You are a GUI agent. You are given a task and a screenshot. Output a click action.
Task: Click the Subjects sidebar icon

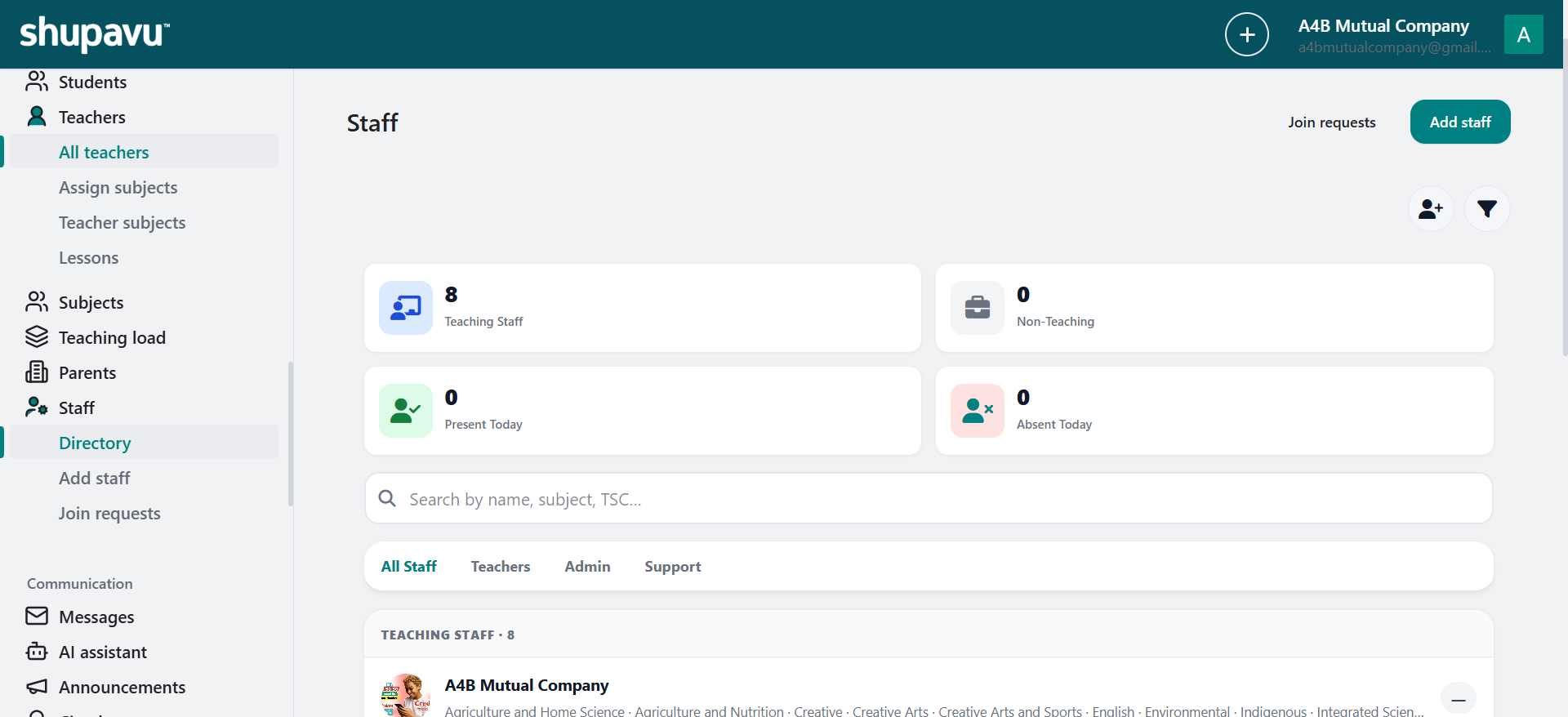click(x=37, y=302)
